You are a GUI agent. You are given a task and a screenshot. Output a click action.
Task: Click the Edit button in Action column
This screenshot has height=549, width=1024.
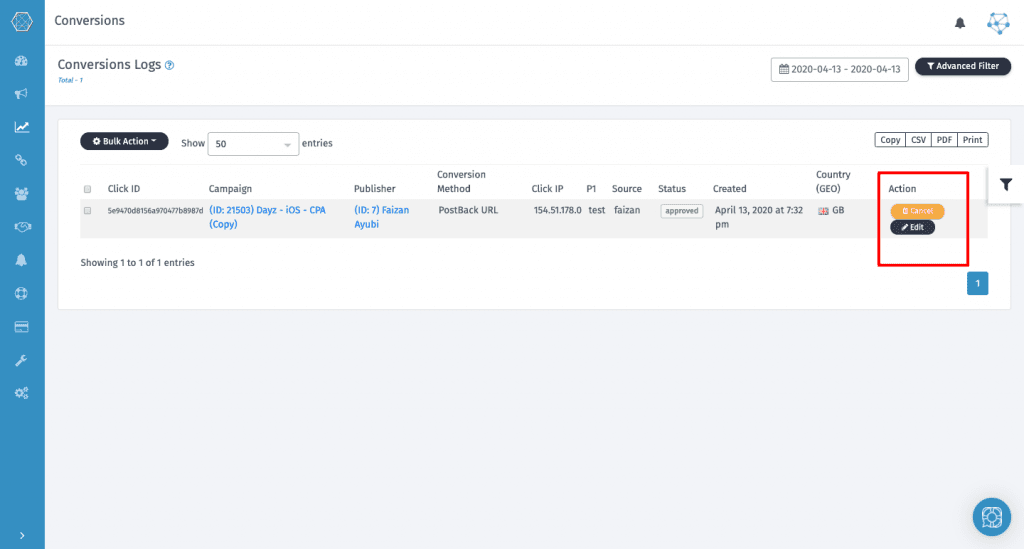click(x=912, y=227)
